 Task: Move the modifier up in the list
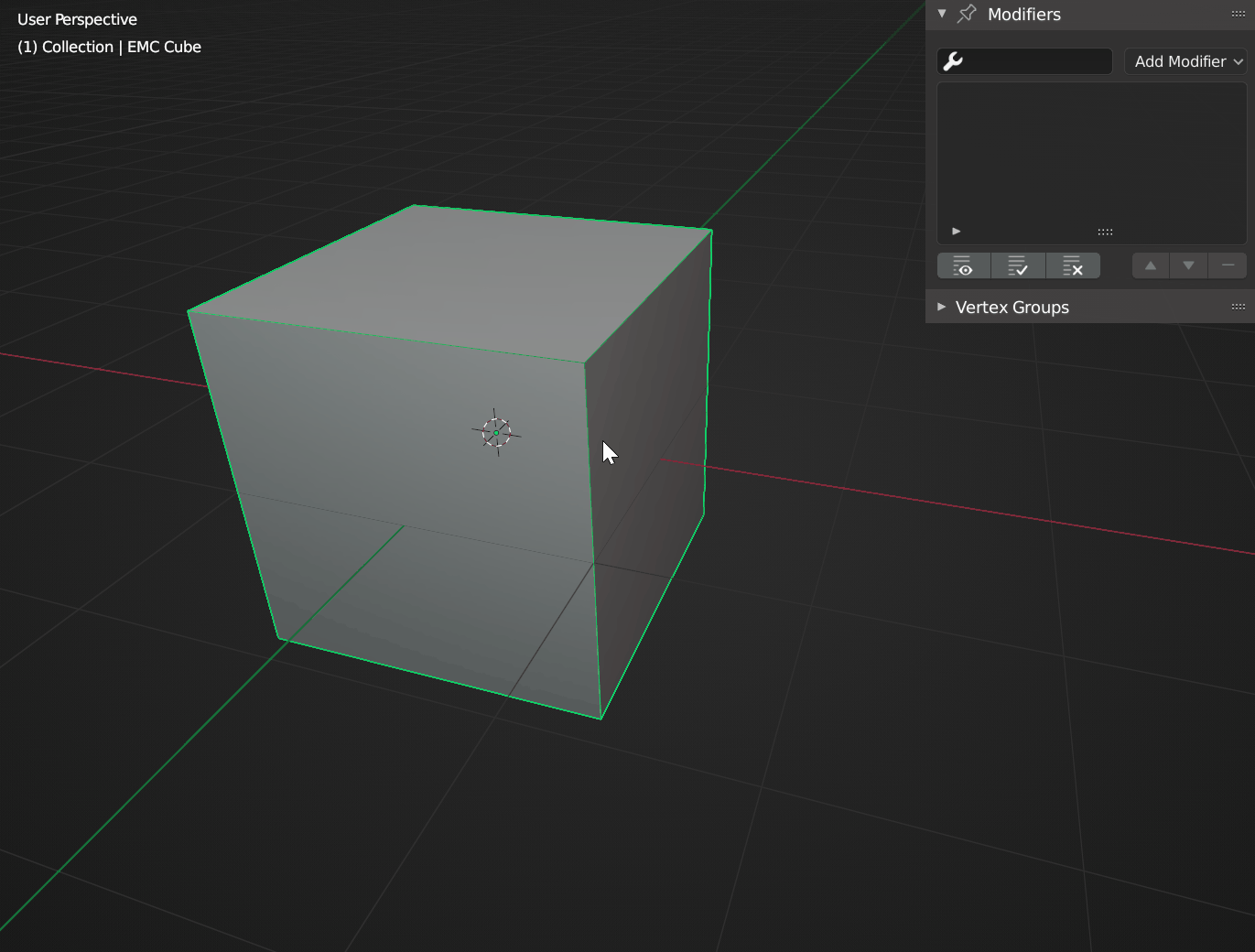coord(1151,265)
